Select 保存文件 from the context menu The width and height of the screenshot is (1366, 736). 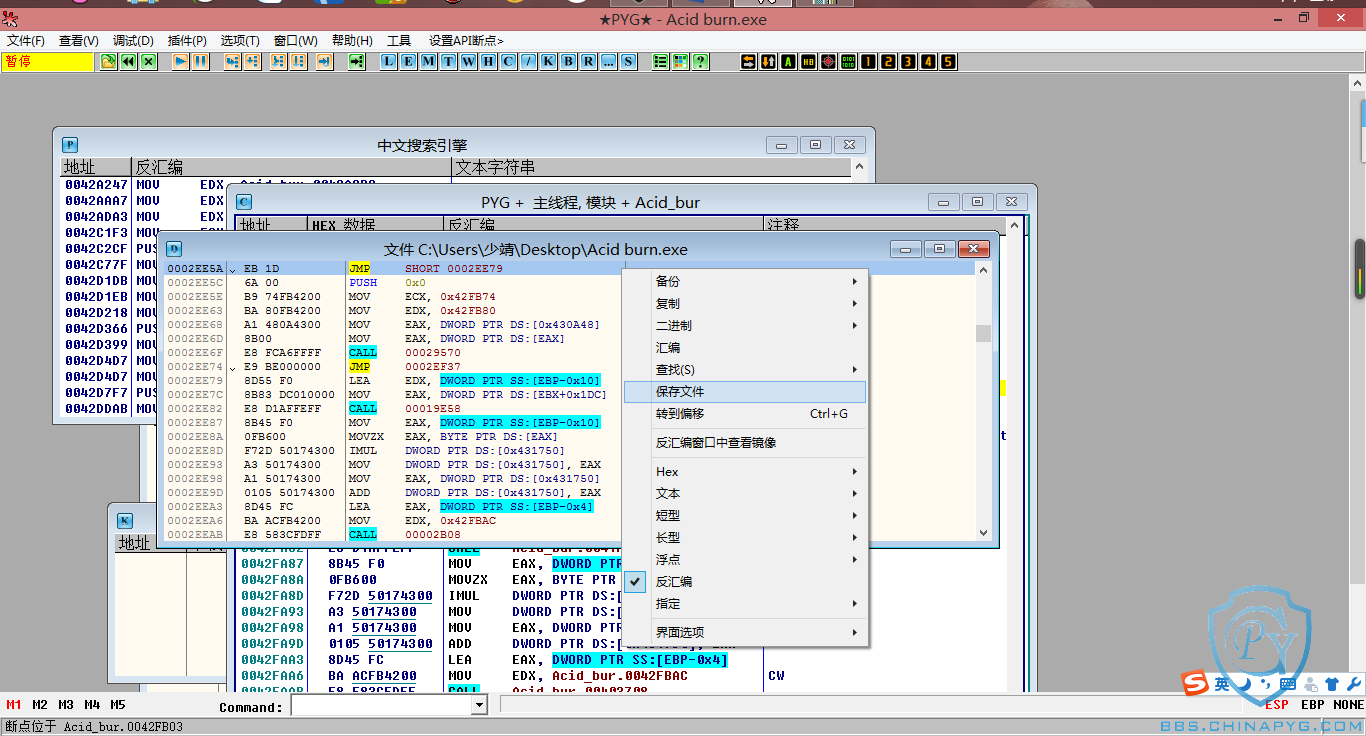pos(745,392)
